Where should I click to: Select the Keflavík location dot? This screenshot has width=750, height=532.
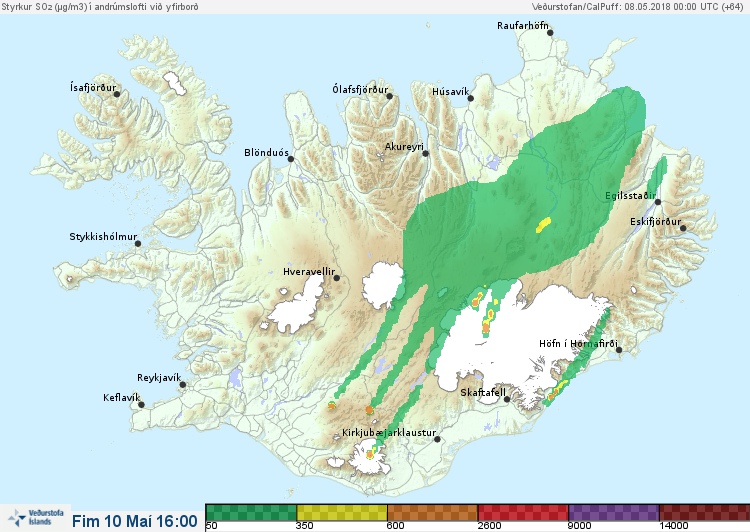coord(142,405)
